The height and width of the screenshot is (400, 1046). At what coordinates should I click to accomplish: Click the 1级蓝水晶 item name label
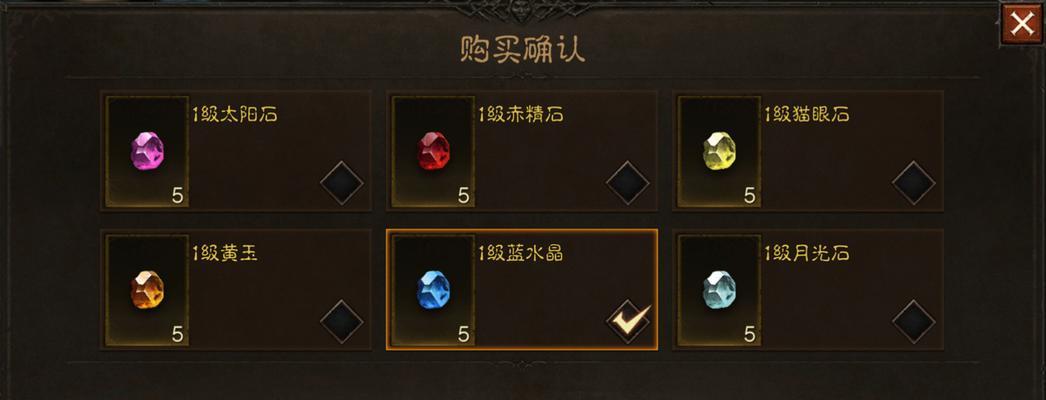pos(520,253)
